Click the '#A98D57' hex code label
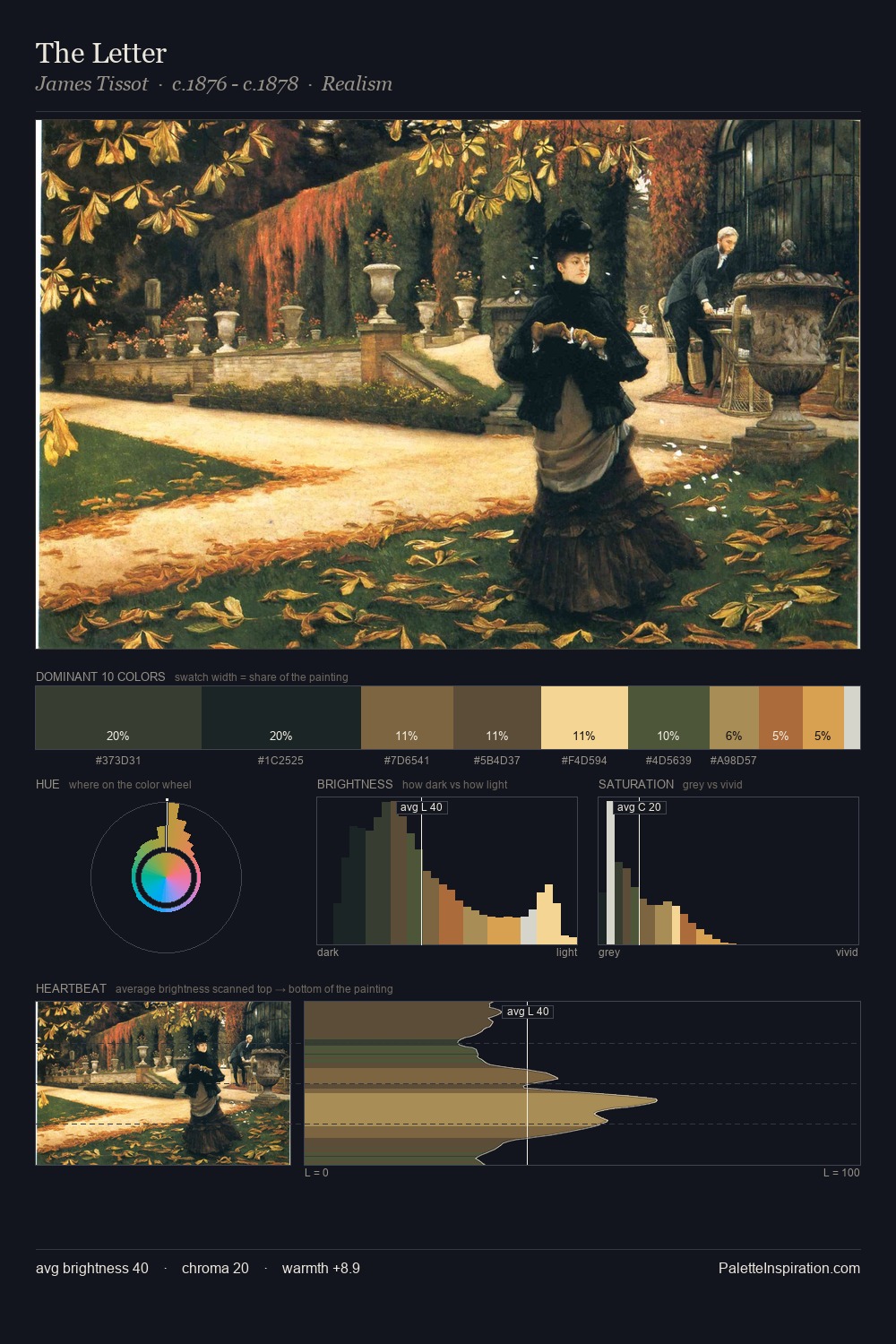 point(733,761)
